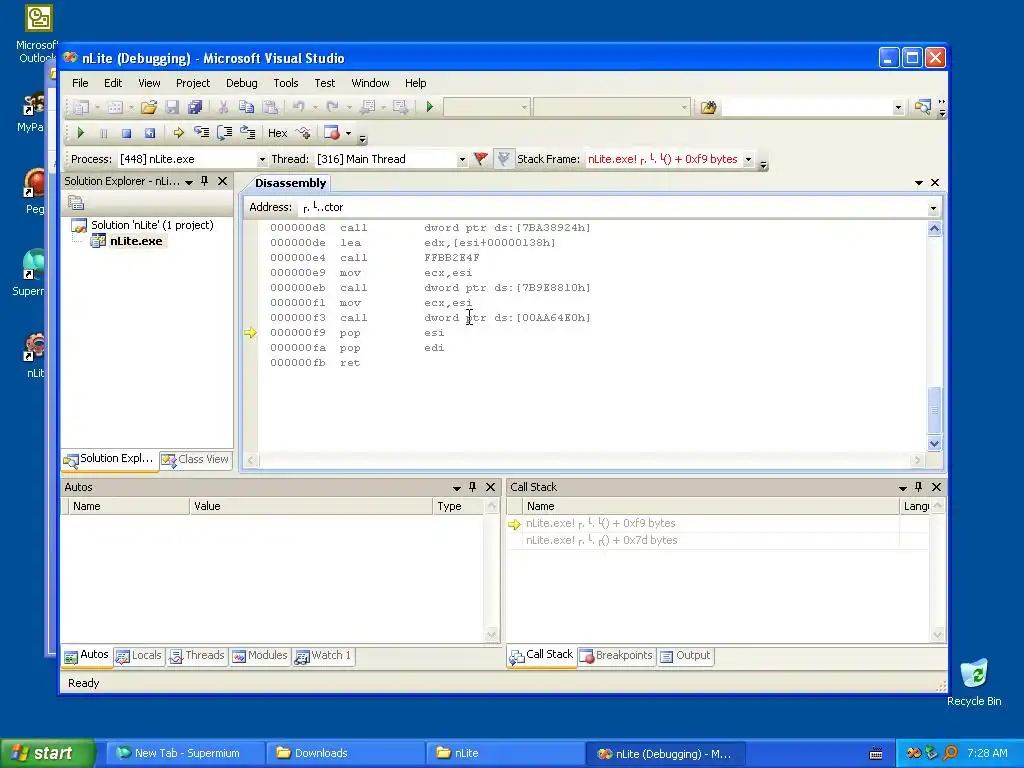The image size is (1024, 768).
Task: Click the Address input field
Action: click(x=612, y=208)
